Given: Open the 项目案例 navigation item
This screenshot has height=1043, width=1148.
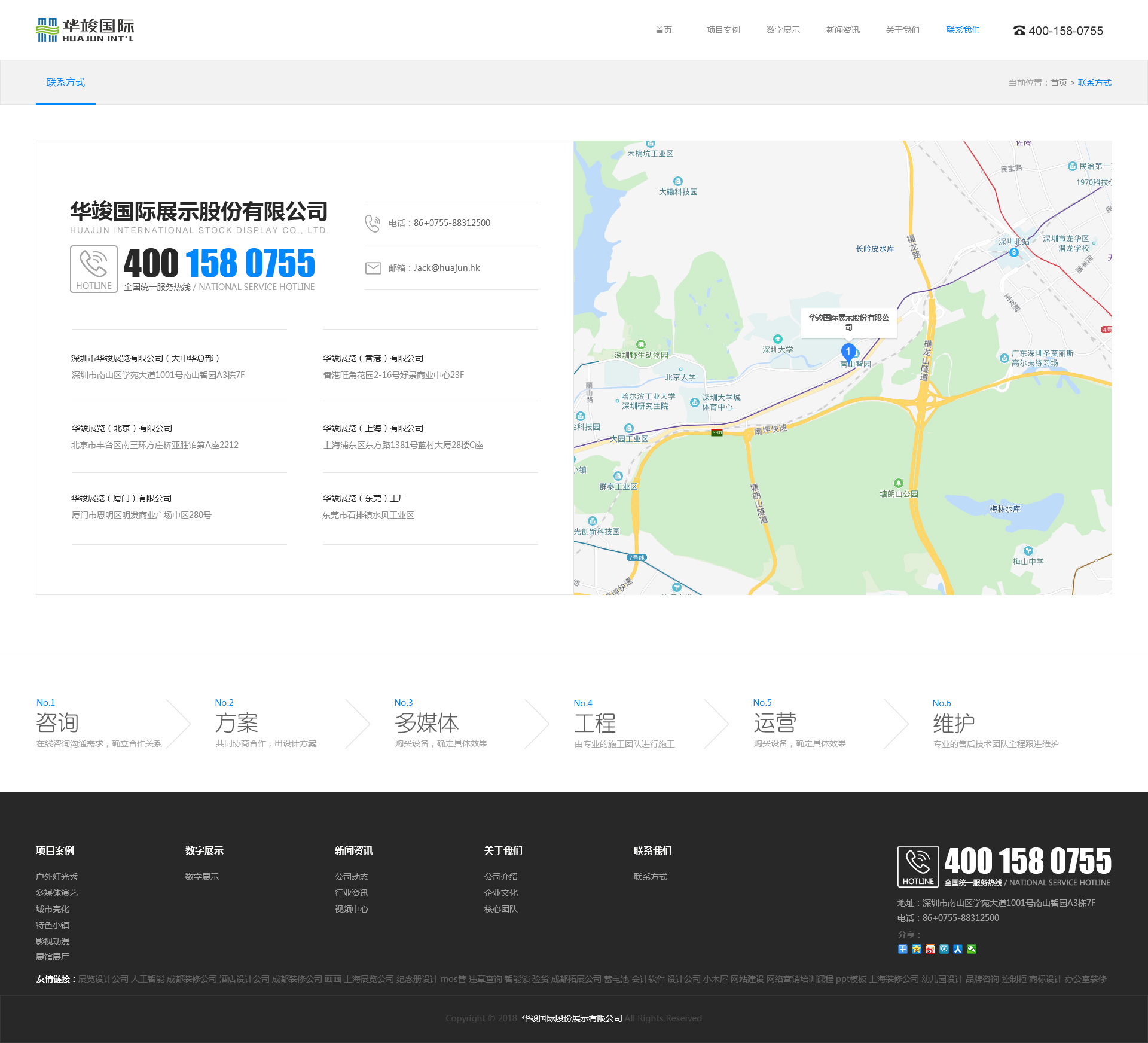Looking at the screenshot, I should pos(723,30).
